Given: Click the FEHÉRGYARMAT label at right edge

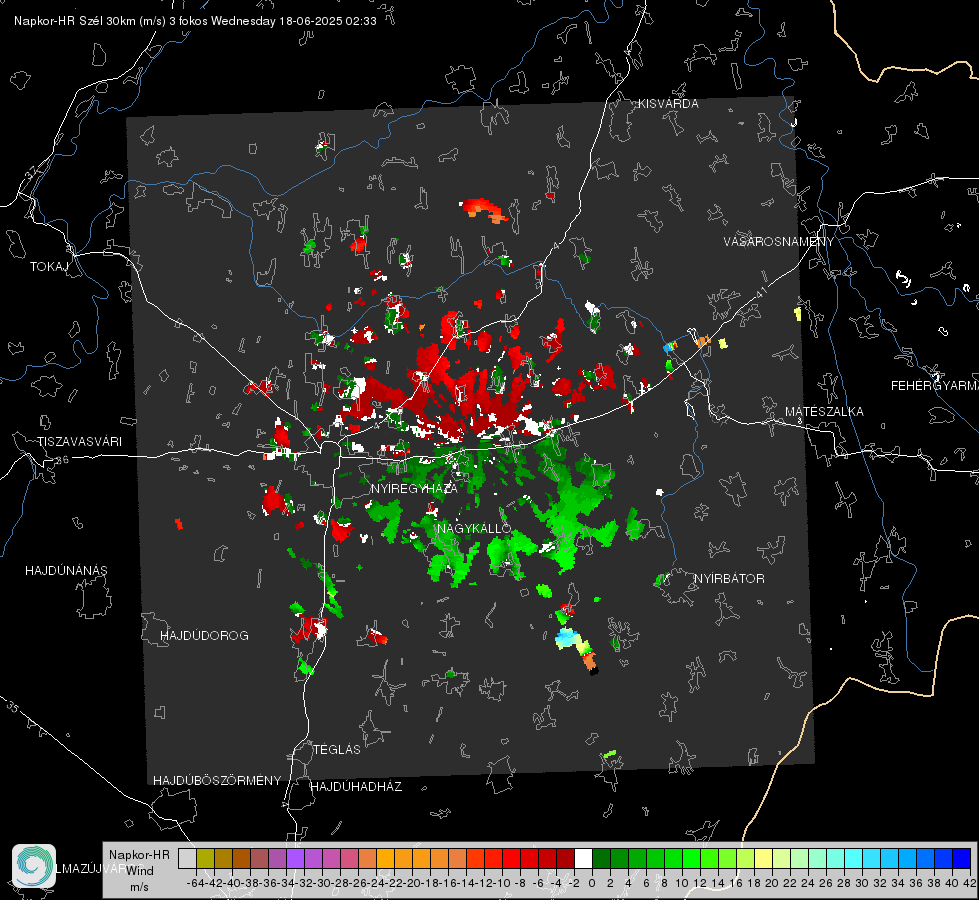Looking at the screenshot, I should [935, 386].
